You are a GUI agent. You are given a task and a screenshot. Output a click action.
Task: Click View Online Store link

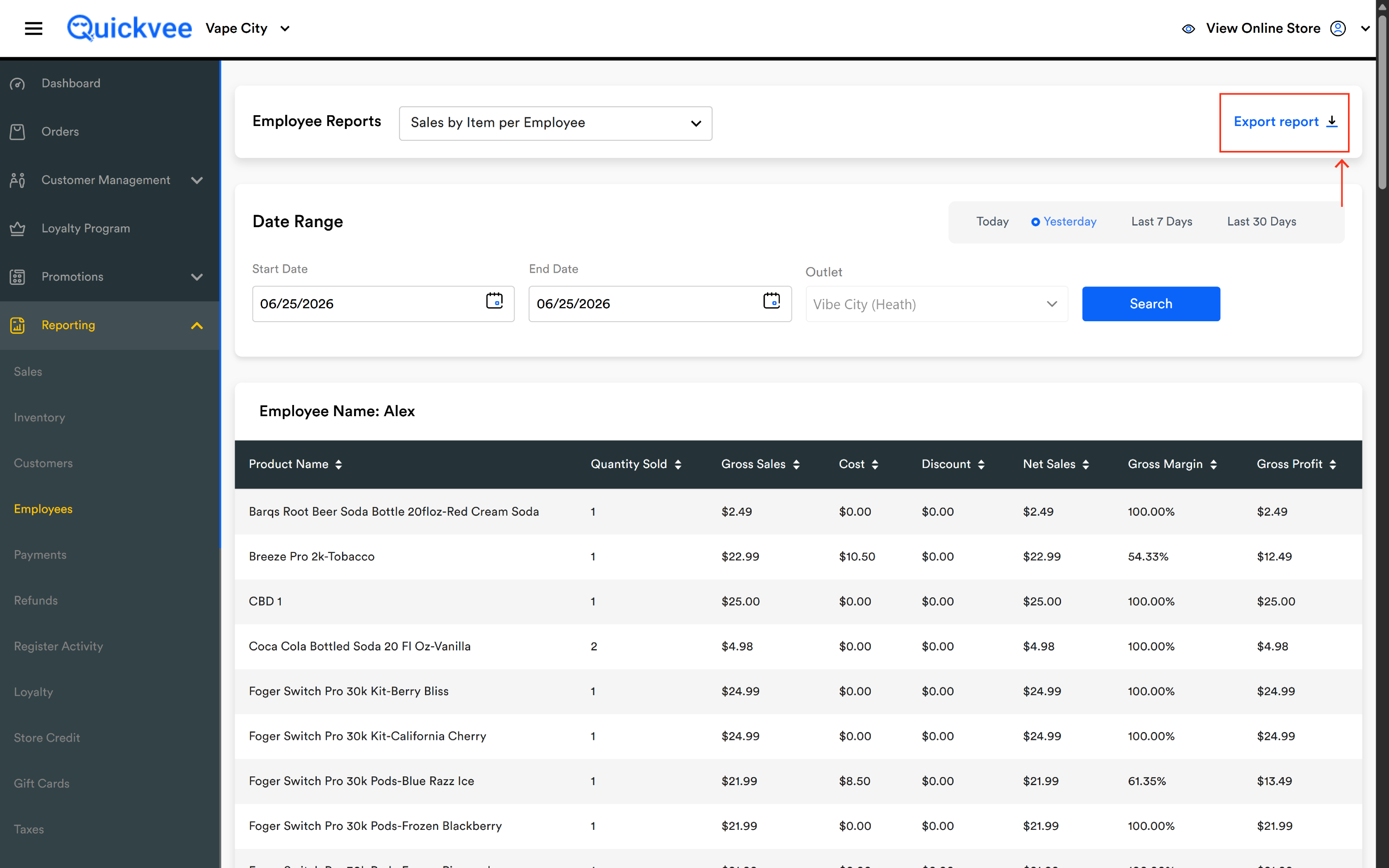(1263, 28)
